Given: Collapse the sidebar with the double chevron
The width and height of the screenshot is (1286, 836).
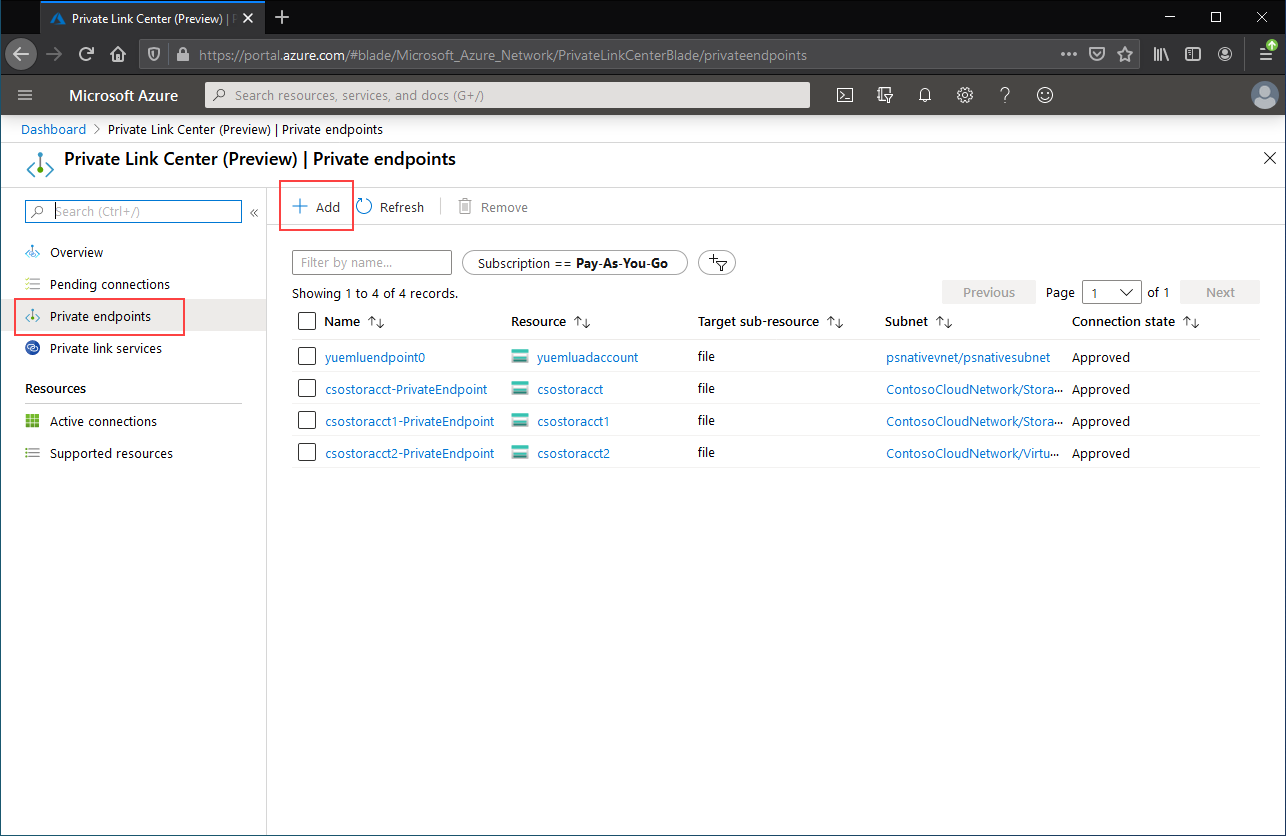Looking at the screenshot, I should 254,212.
